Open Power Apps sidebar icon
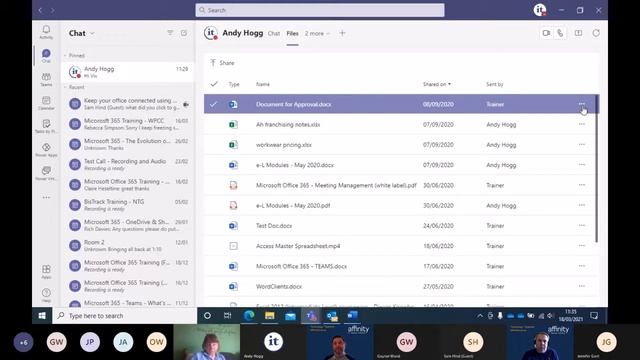Image resolution: width=640 pixels, height=360 pixels. (x=46, y=150)
